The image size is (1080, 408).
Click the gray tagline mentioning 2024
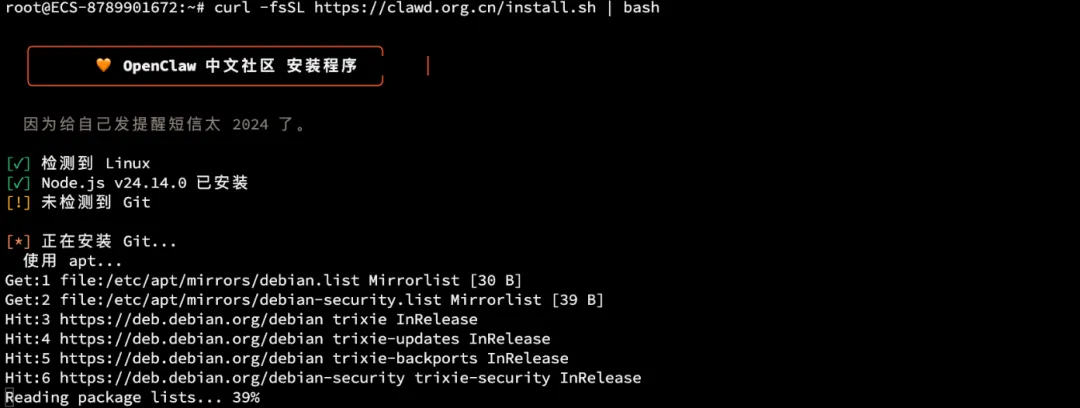(x=164, y=125)
